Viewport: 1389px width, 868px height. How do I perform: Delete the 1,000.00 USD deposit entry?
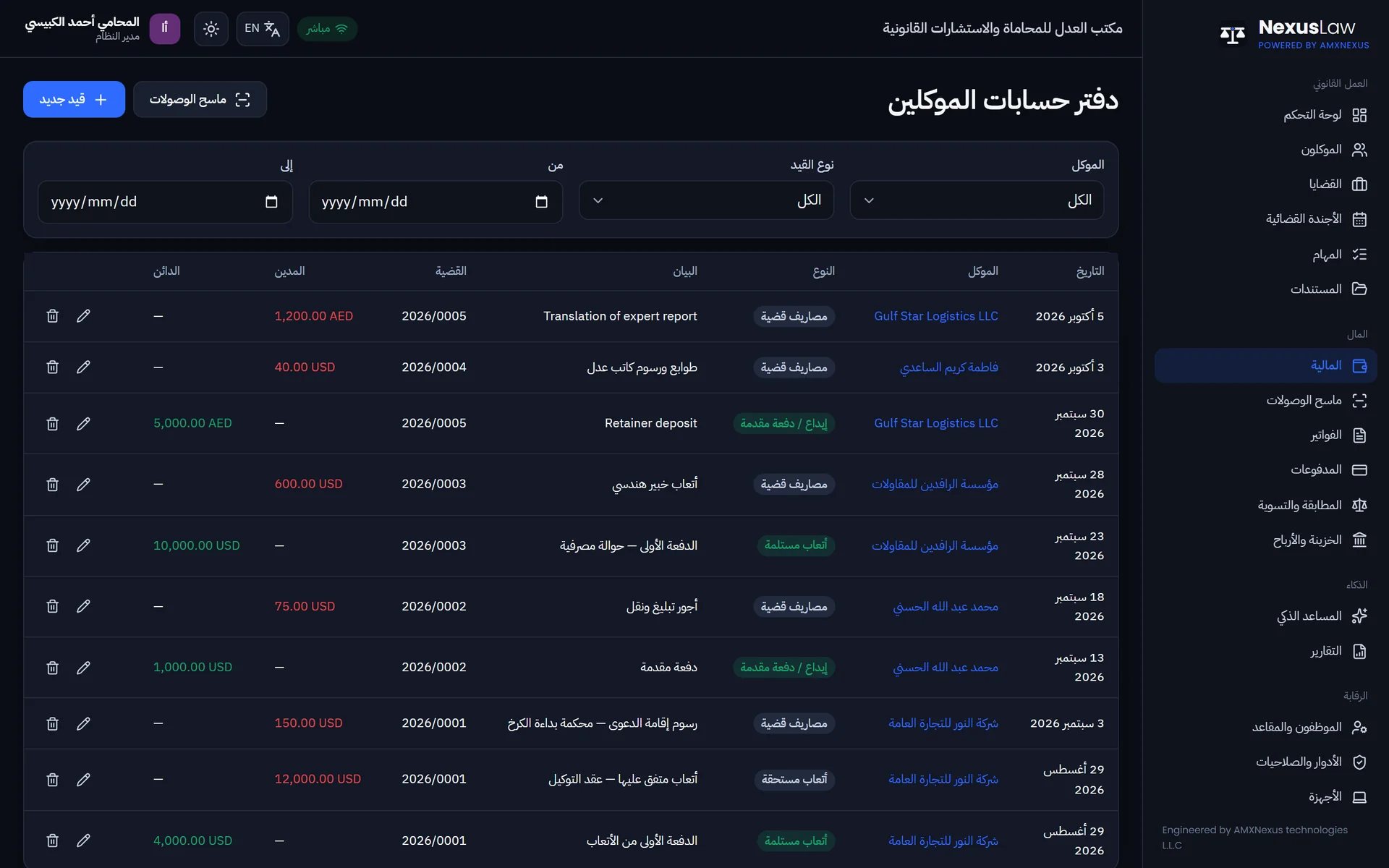(x=52, y=668)
